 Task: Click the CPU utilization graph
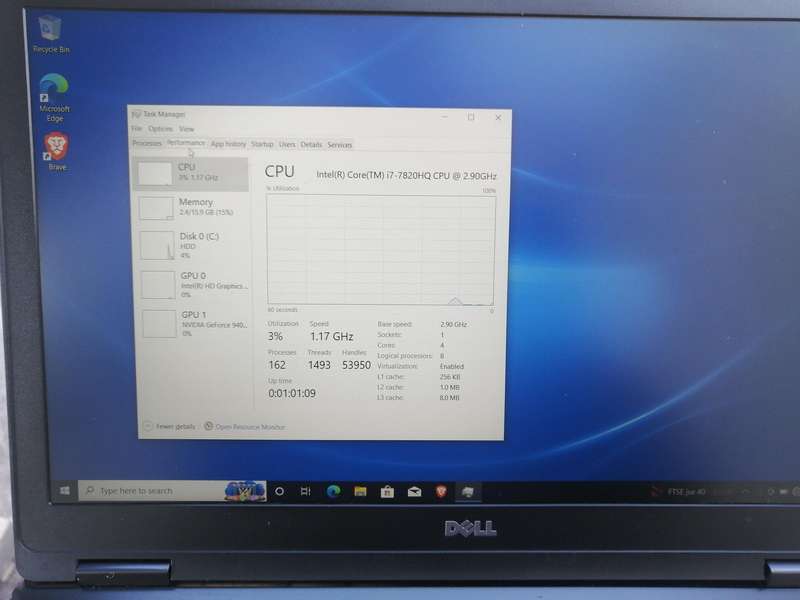(381, 250)
